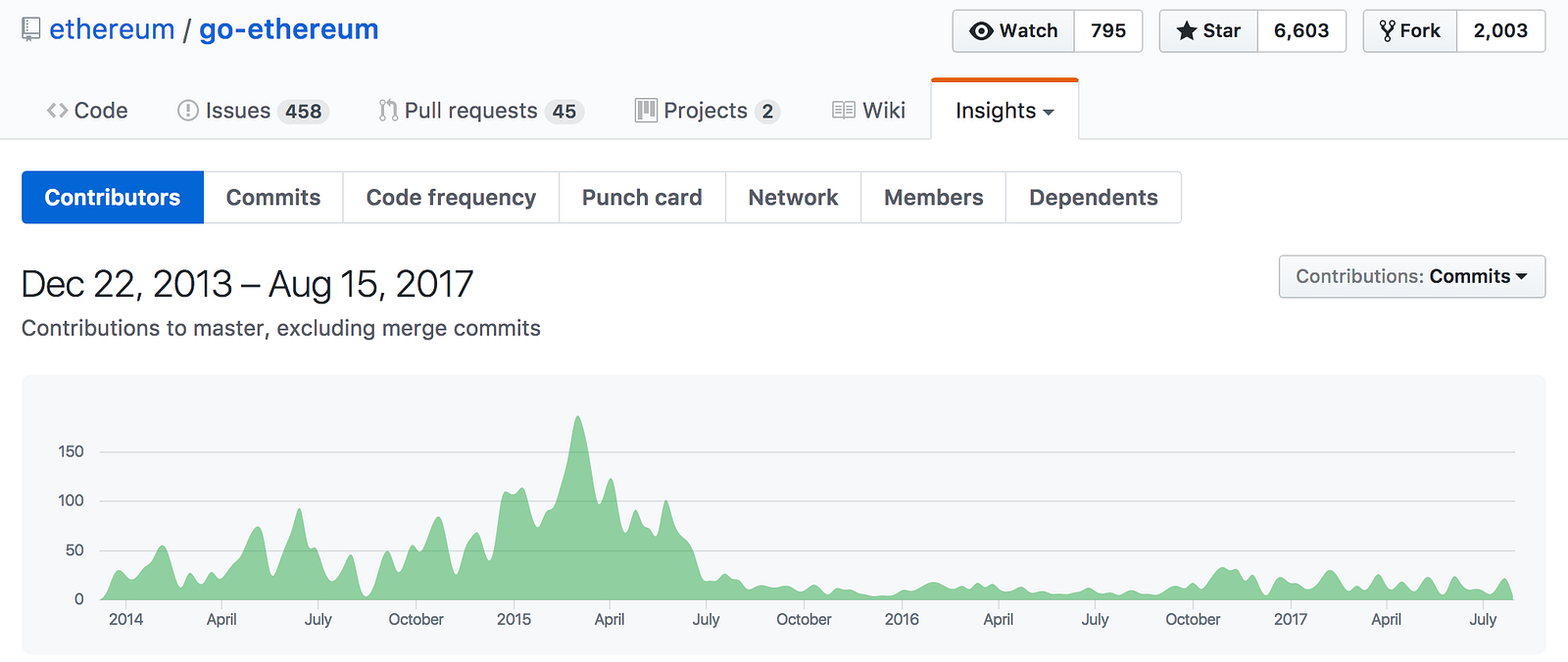
Task: Click the Dec 22, 2013 – Aug 15, 2017 heading
Action: click(x=247, y=284)
